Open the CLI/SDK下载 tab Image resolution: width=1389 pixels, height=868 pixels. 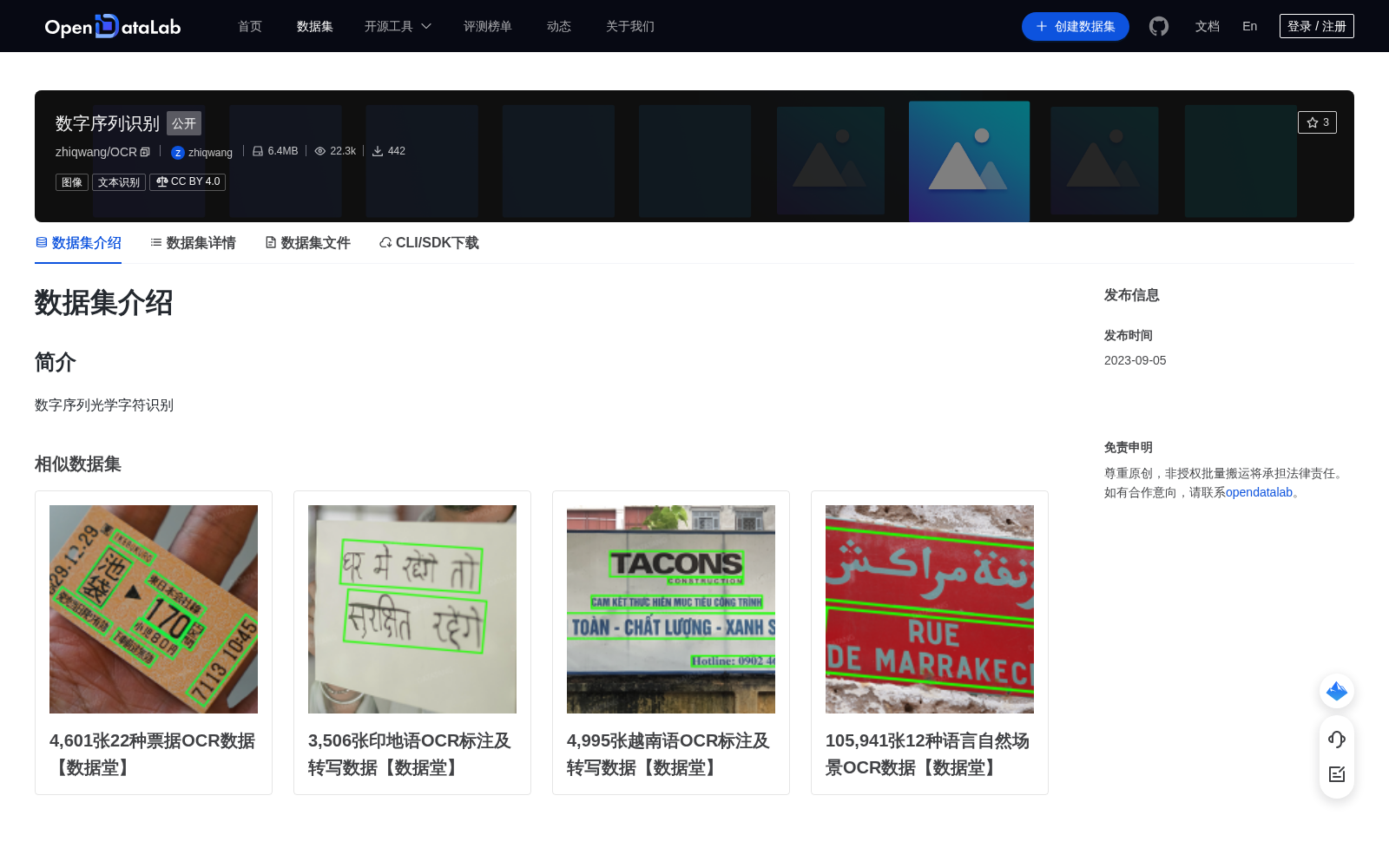(x=429, y=243)
